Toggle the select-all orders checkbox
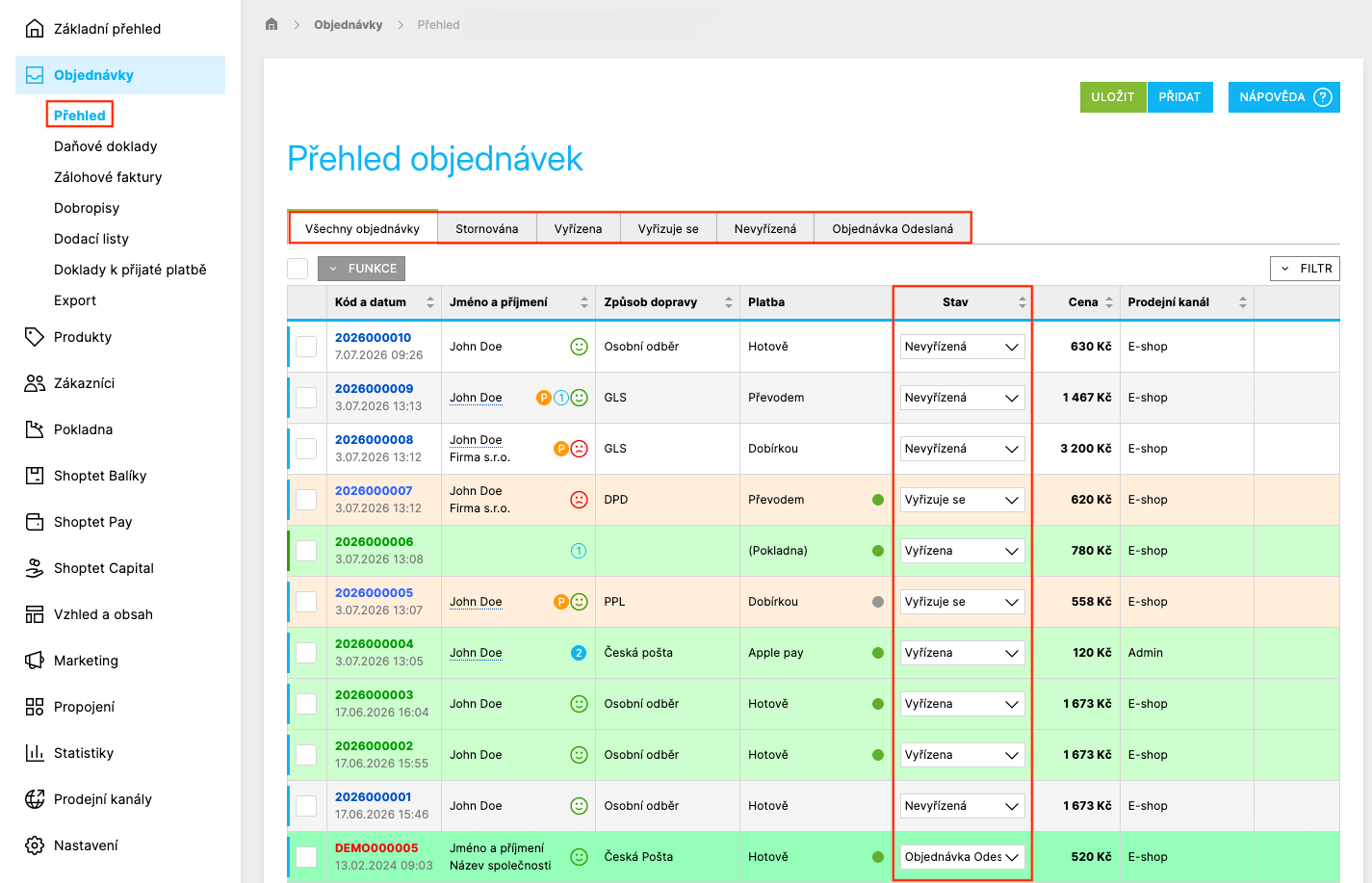1372x883 pixels. [x=298, y=269]
